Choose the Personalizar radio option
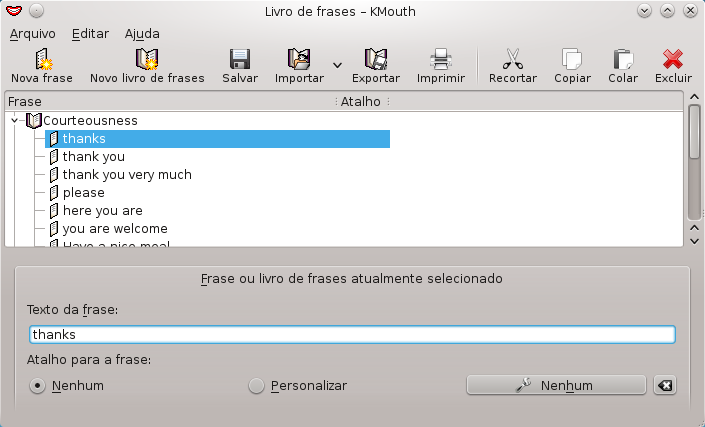The image size is (705, 427). [257, 386]
